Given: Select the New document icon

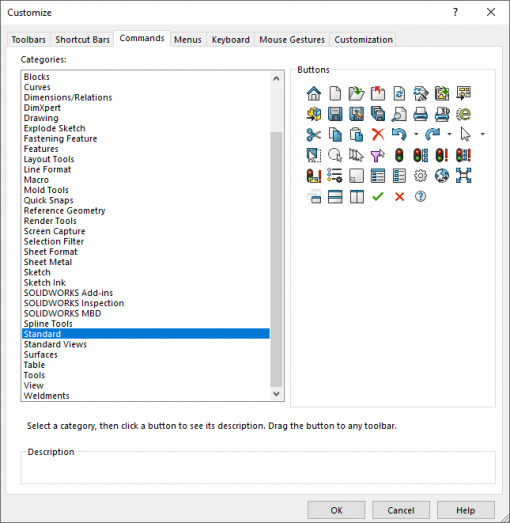Looking at the screenshot, I should [335, 93].
